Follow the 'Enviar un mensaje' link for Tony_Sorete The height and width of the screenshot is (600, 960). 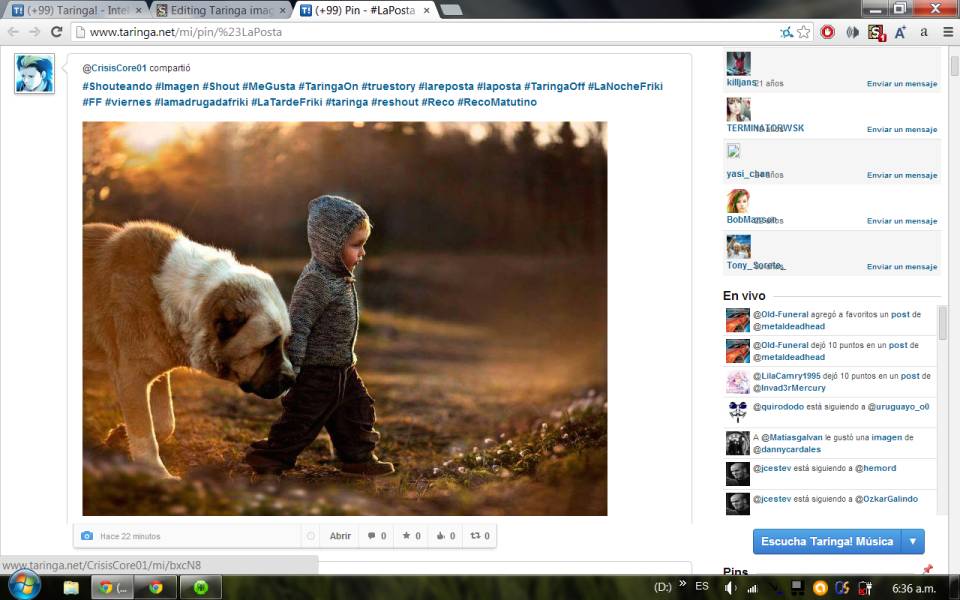click(x=901, y=266)
